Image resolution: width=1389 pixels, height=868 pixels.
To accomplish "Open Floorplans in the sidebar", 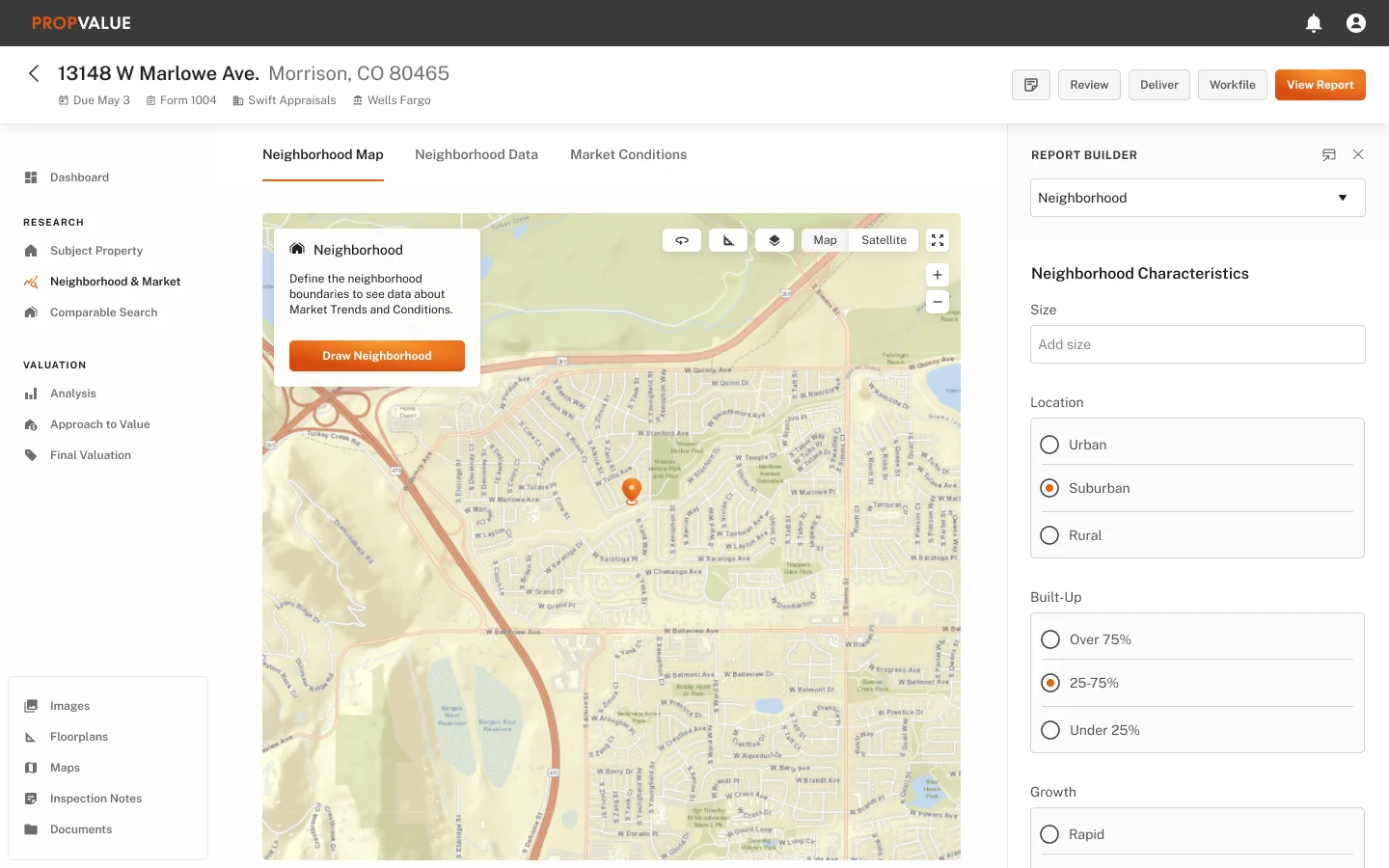I will [x=79, y=737].
